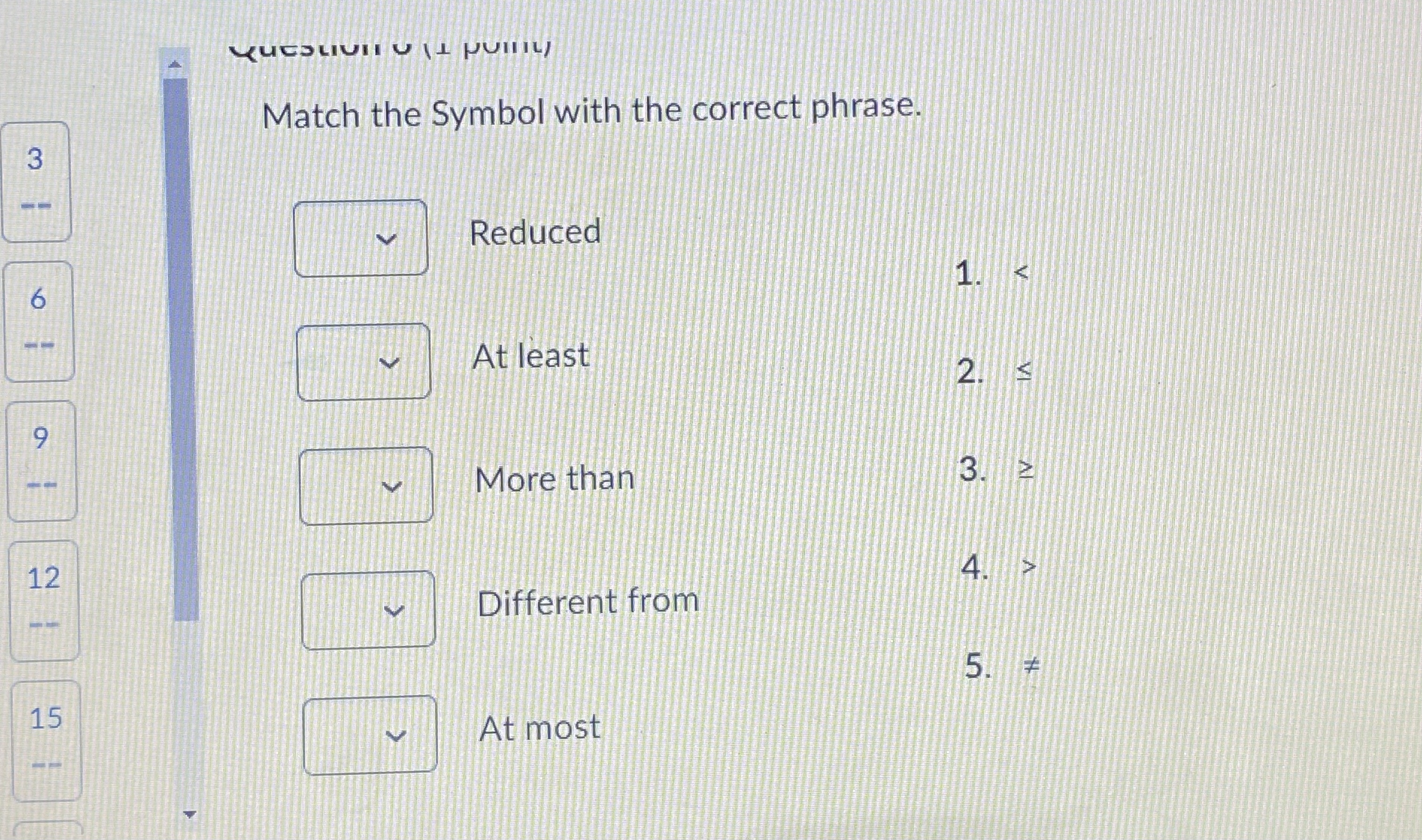
Task: Click the Match the Symbol question title
Action: [x=592, y=113]
